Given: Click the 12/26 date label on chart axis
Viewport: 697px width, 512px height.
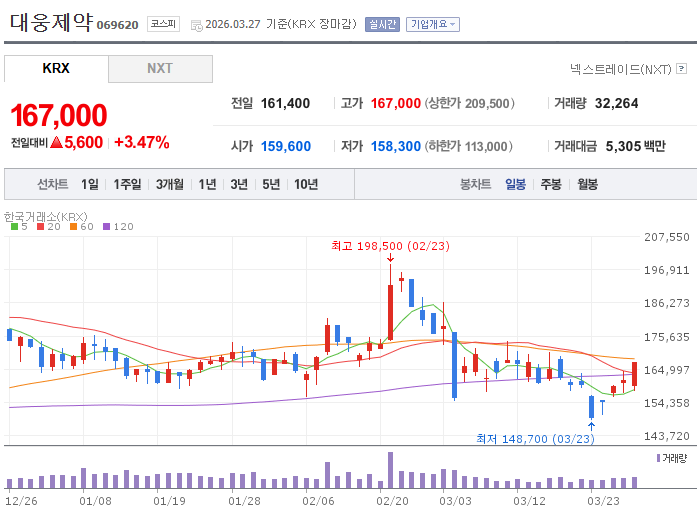Looking at the screenshot, I should [21, 501].
